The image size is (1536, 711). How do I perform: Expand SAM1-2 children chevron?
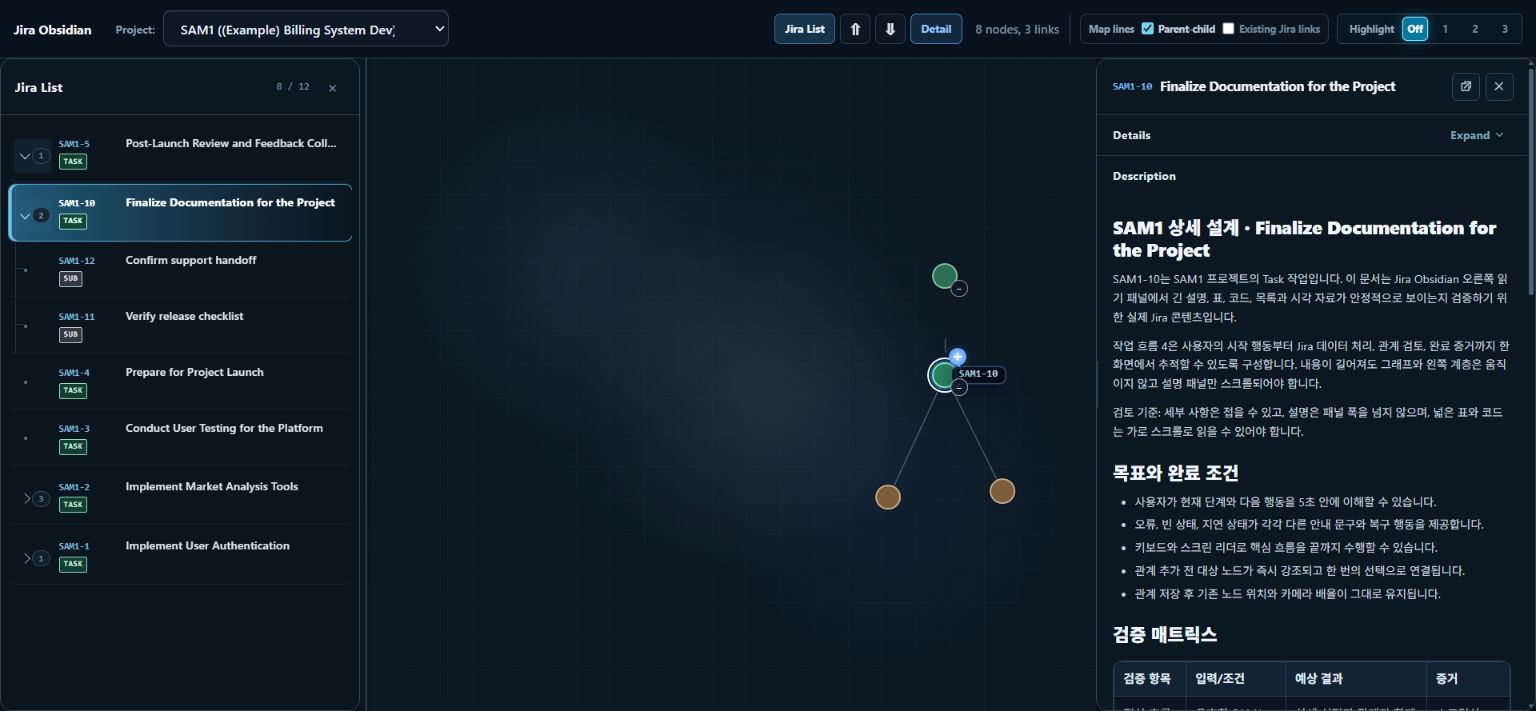click(27, 498)
